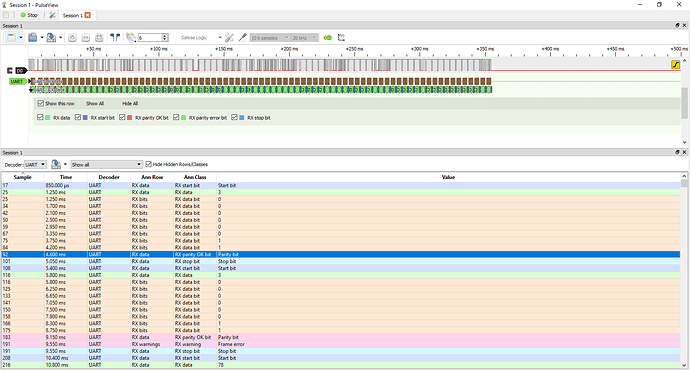Click the Stop acquisition button
Image resolution: width=690 pixels, height=370 pixels.
click(x=29, y=15)
